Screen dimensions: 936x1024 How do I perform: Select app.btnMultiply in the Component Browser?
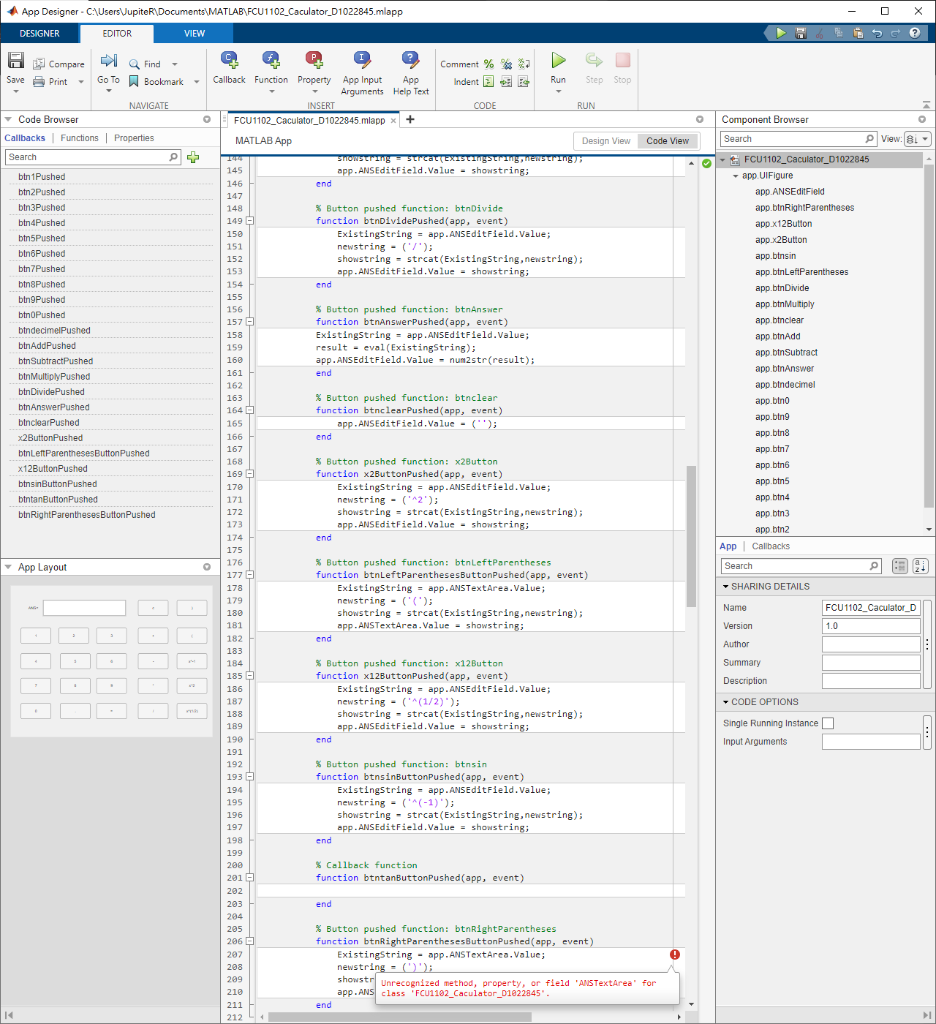784,304
